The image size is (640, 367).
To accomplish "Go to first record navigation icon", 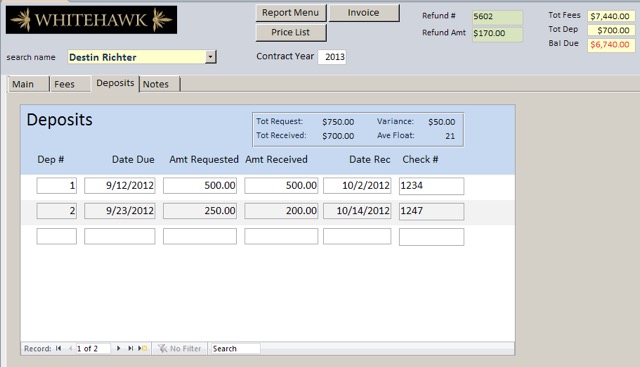I will pos(59,348).
